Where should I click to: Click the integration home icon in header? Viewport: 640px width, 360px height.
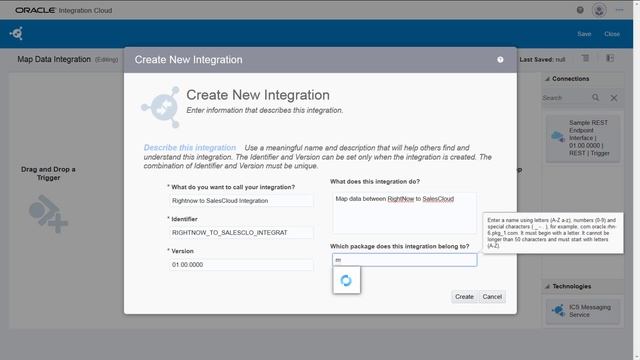pos(16,33)
